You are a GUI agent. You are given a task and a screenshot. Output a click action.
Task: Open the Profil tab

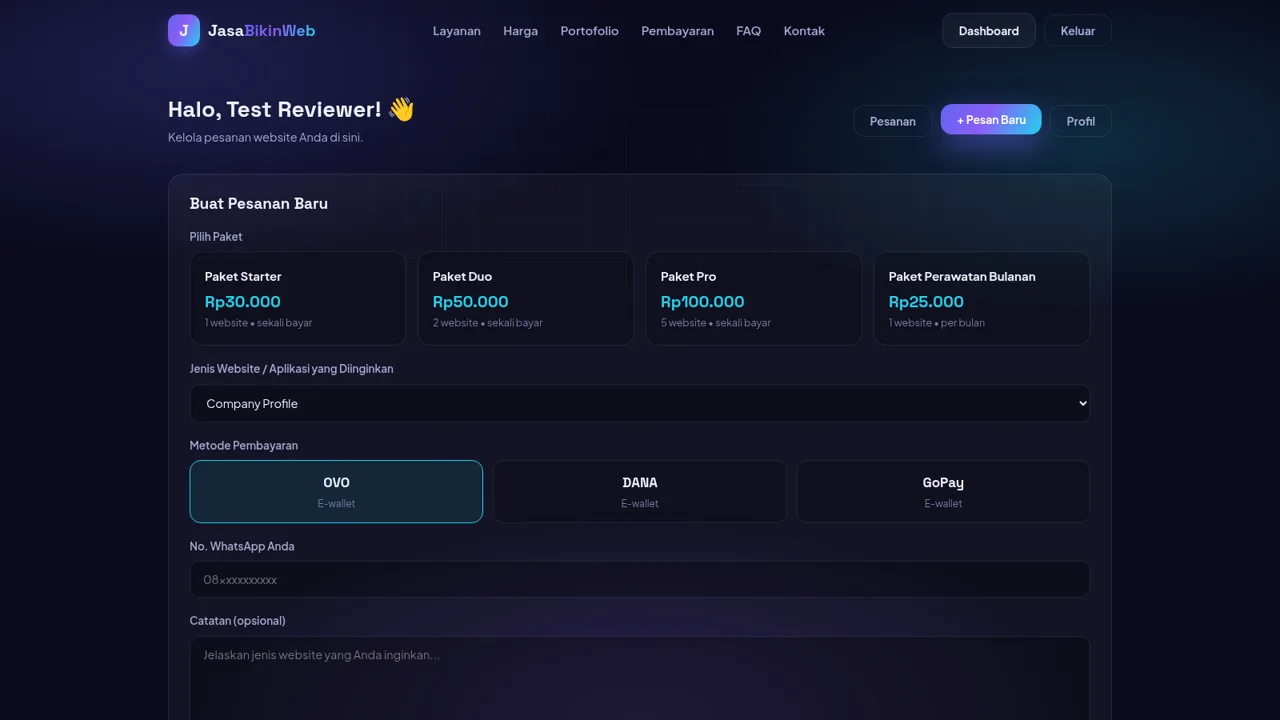click(1081, 121)
